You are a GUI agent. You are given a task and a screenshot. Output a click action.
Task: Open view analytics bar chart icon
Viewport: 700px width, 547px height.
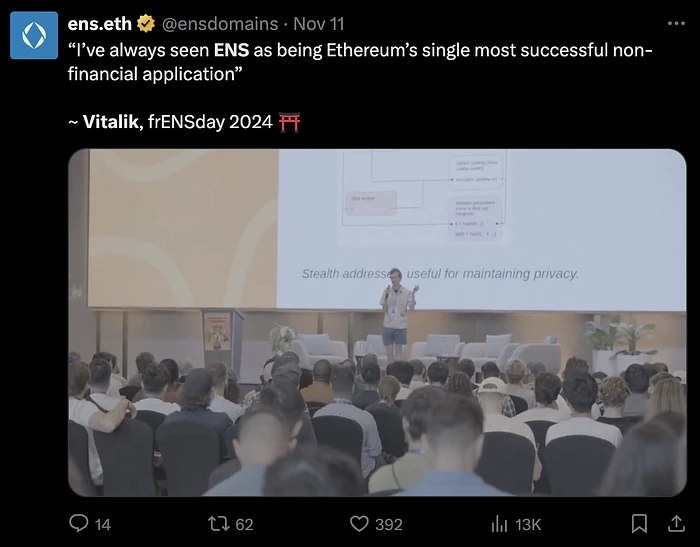point(499,523)
